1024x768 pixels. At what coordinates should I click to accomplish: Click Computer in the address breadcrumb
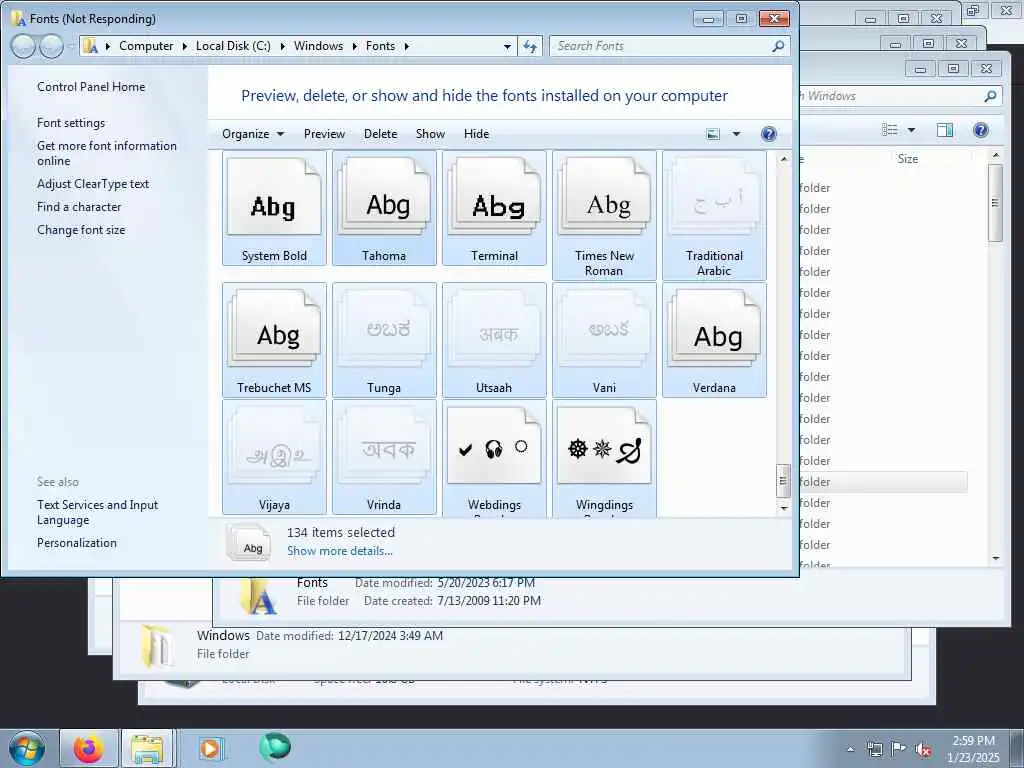pyautogui.click(x=146, y=46)
